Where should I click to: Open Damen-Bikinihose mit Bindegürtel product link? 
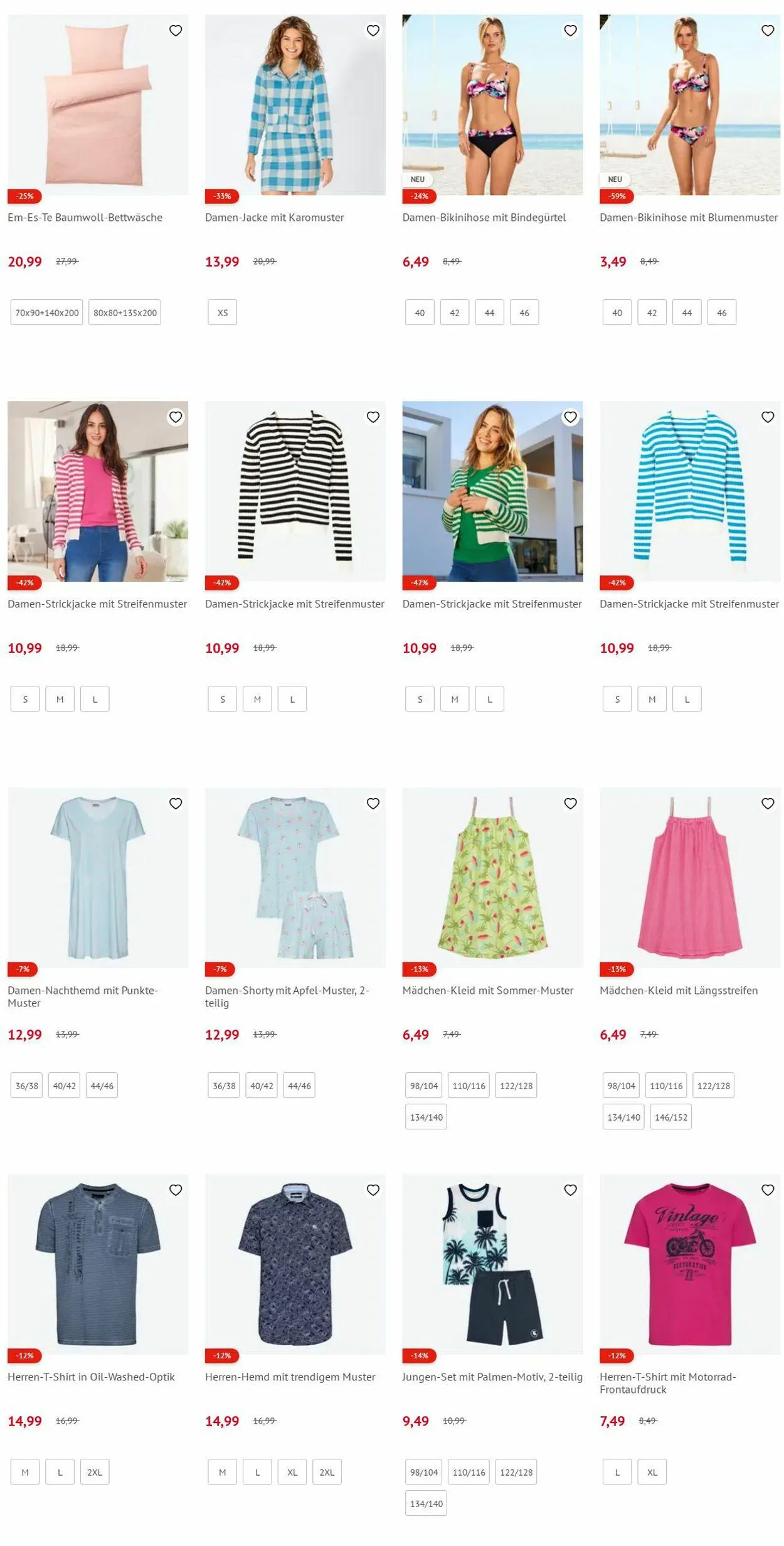click(x=484, y=218)
